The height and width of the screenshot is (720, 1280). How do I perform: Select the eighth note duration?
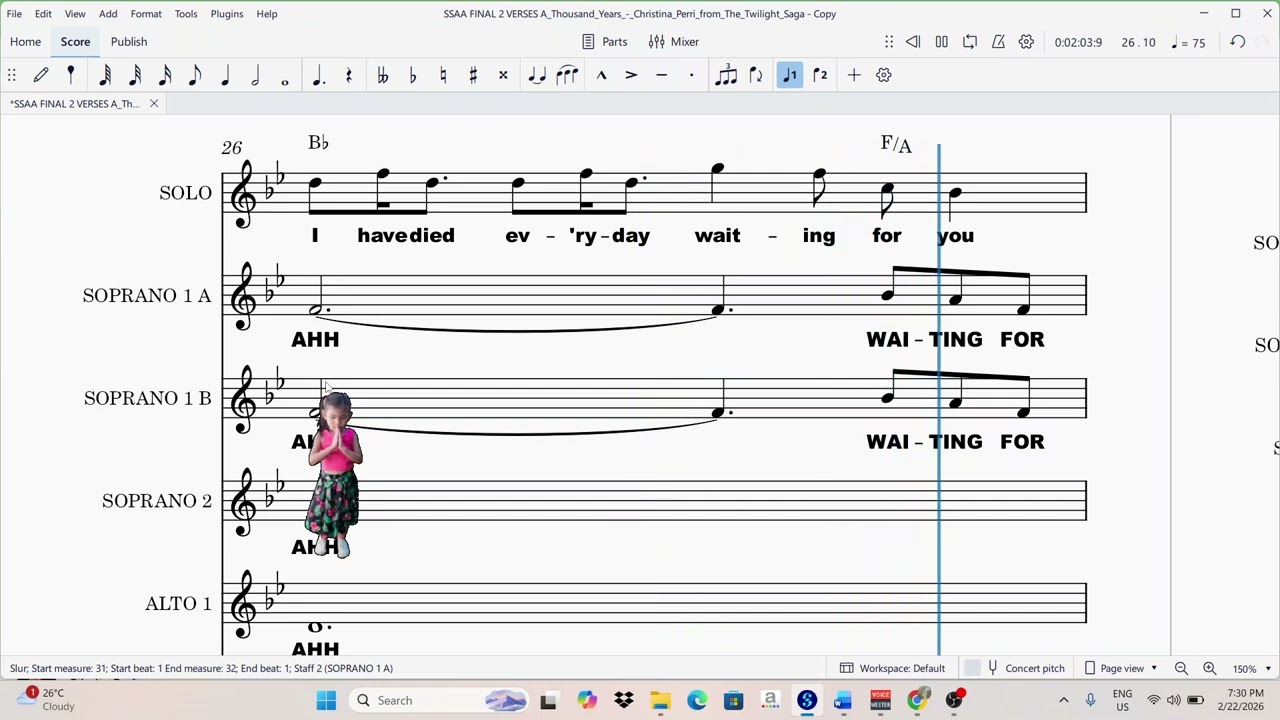click(195, 75)
